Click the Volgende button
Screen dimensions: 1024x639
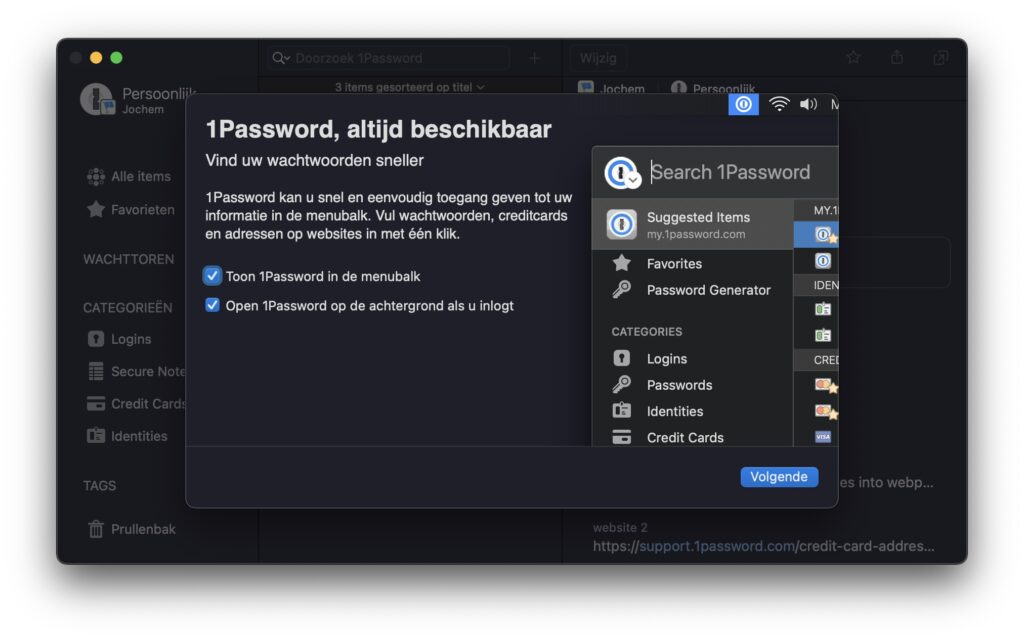point(778,477)
